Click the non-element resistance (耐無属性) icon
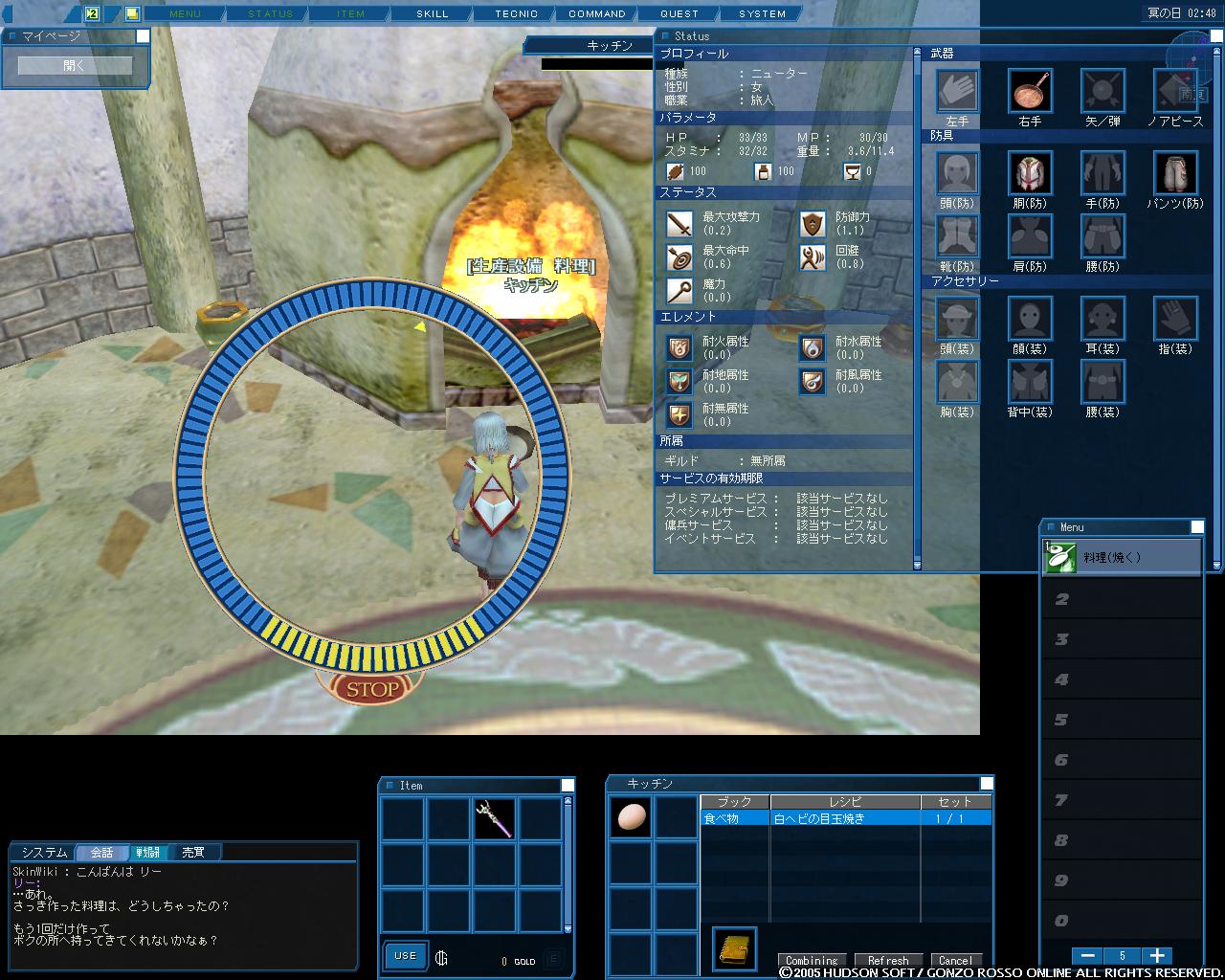The width and height of the screenshot is (1225, 980). coord(679,415)
